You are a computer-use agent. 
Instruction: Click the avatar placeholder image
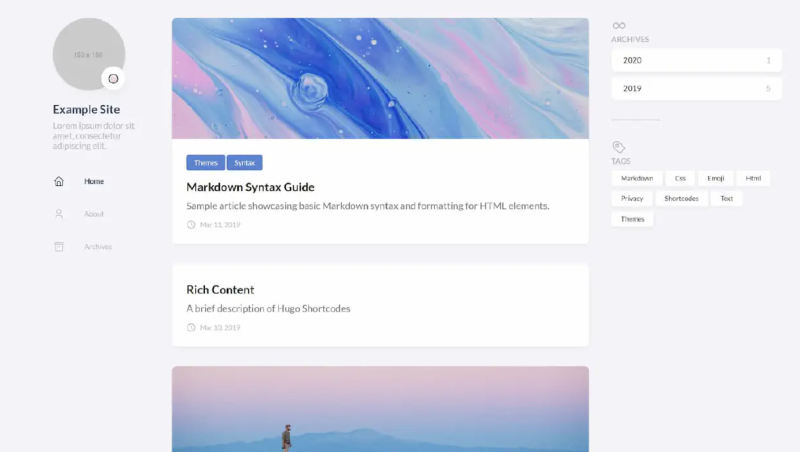pyautogui.click(x=89, y=54)
